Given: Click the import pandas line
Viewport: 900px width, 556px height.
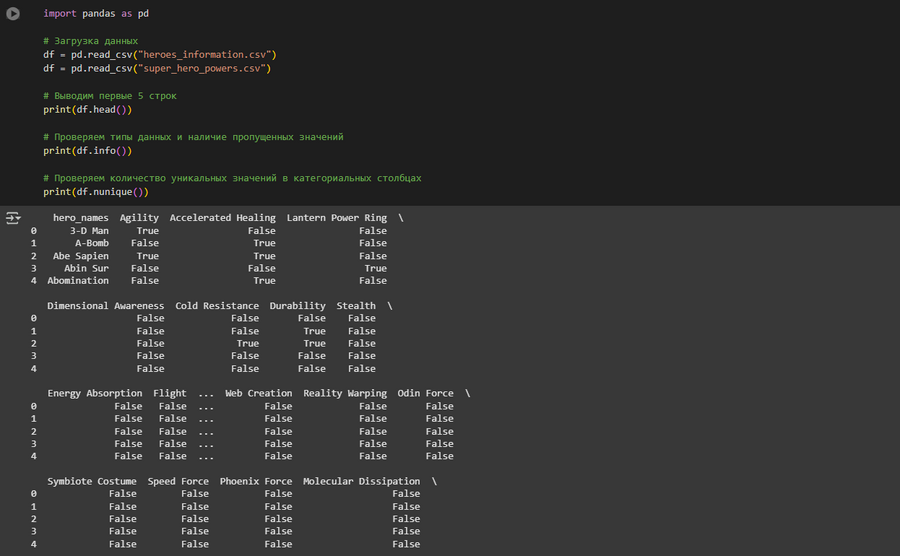Looking at the screenshot, I should 96,14.
